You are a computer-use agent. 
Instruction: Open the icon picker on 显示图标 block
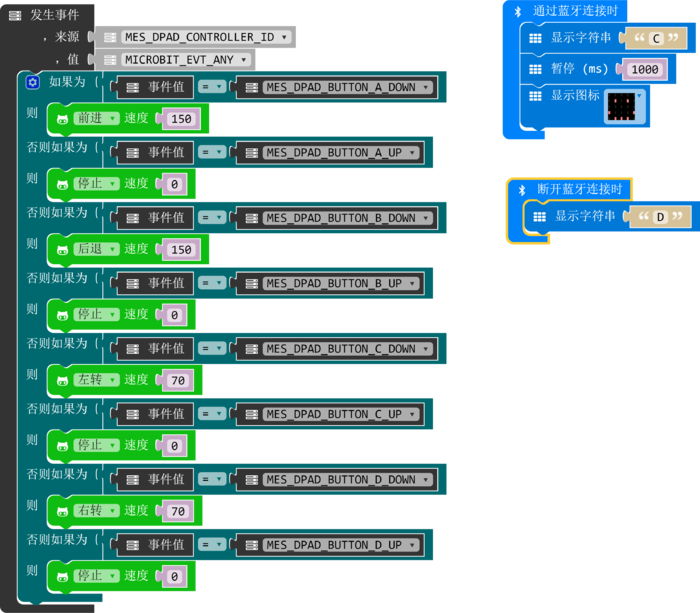[625, 107]
